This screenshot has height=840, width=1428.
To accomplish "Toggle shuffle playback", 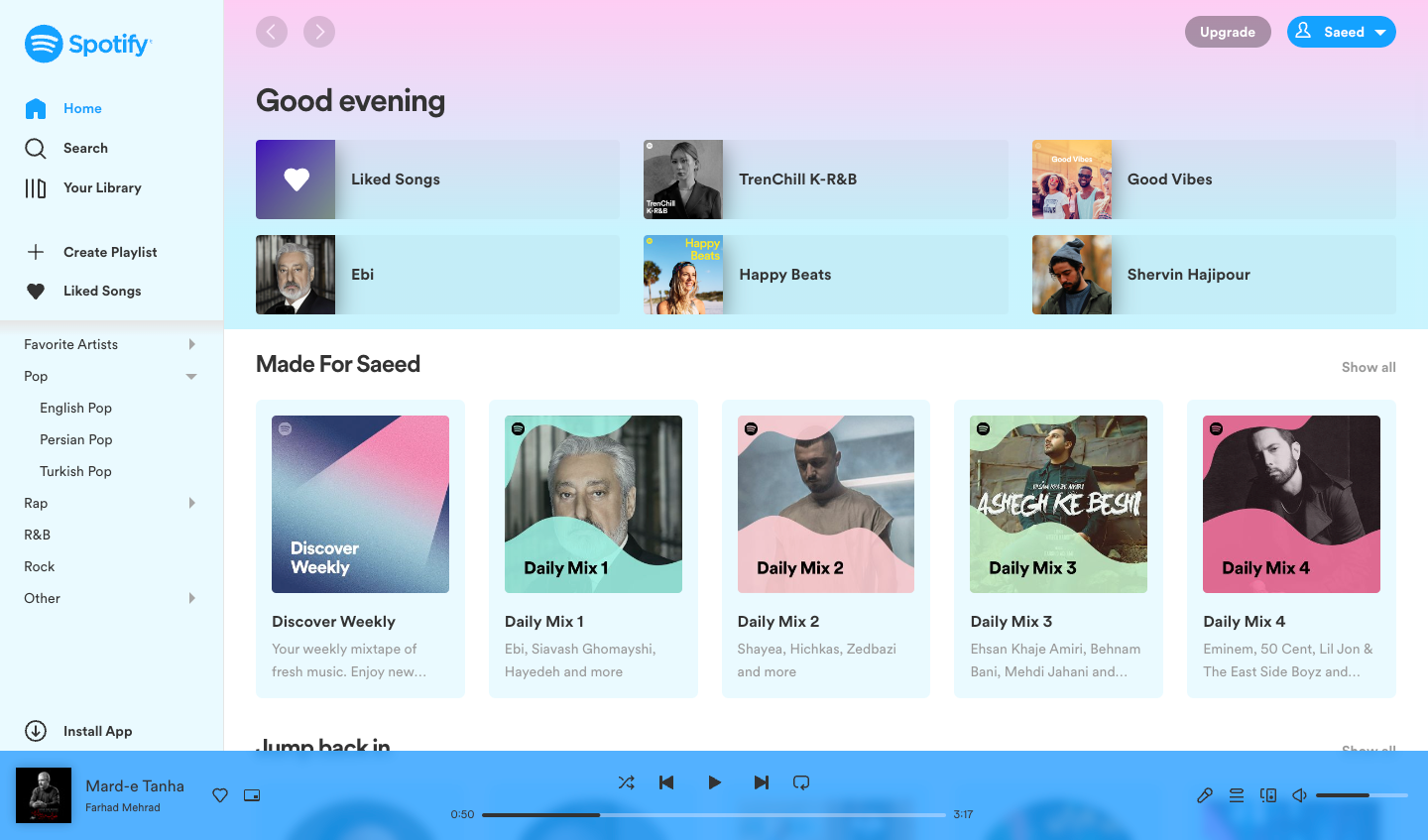I will coord(627,782).
